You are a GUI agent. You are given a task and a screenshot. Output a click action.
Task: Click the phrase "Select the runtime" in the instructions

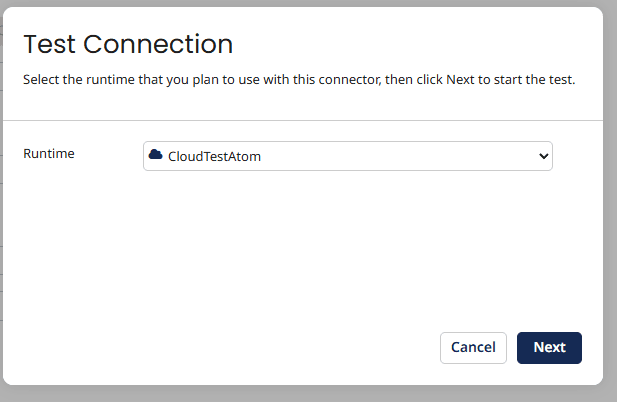click(77, 79)
